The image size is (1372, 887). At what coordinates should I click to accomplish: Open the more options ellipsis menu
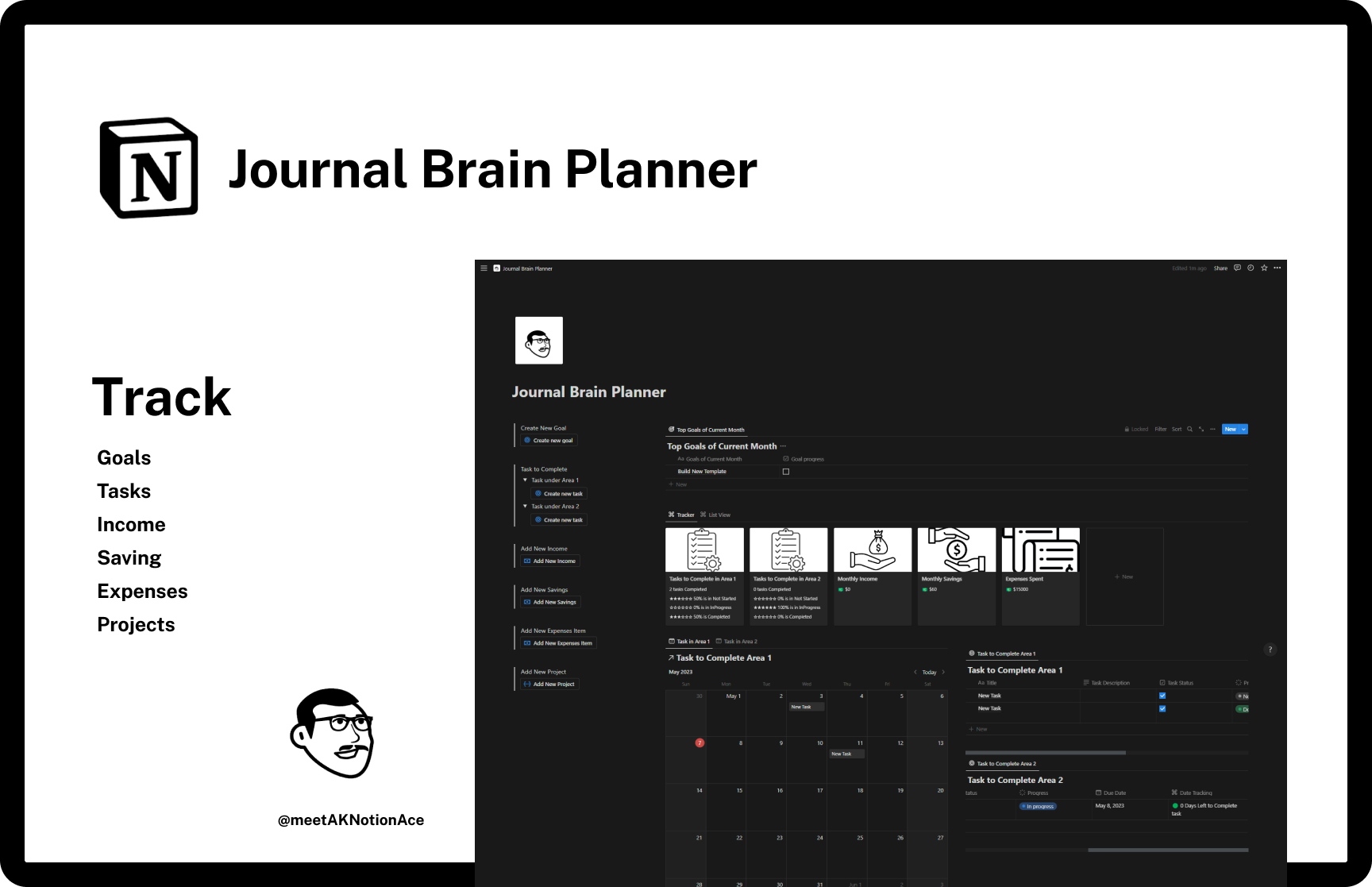pos(1278,268)
